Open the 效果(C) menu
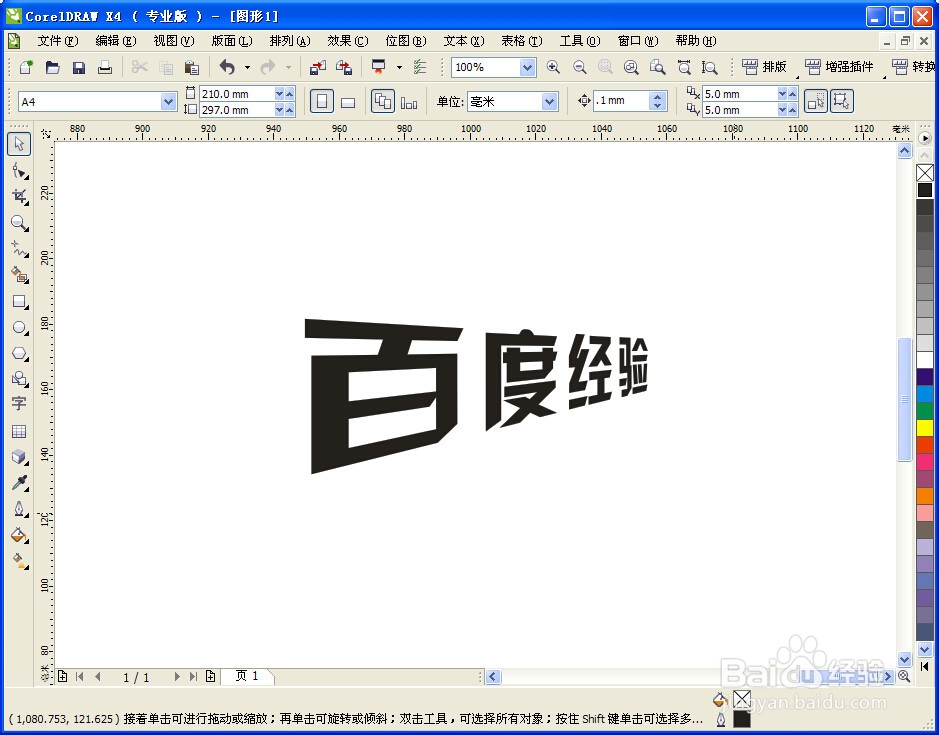Viewport: 939px width, 735px height. [x=348, y=41]
